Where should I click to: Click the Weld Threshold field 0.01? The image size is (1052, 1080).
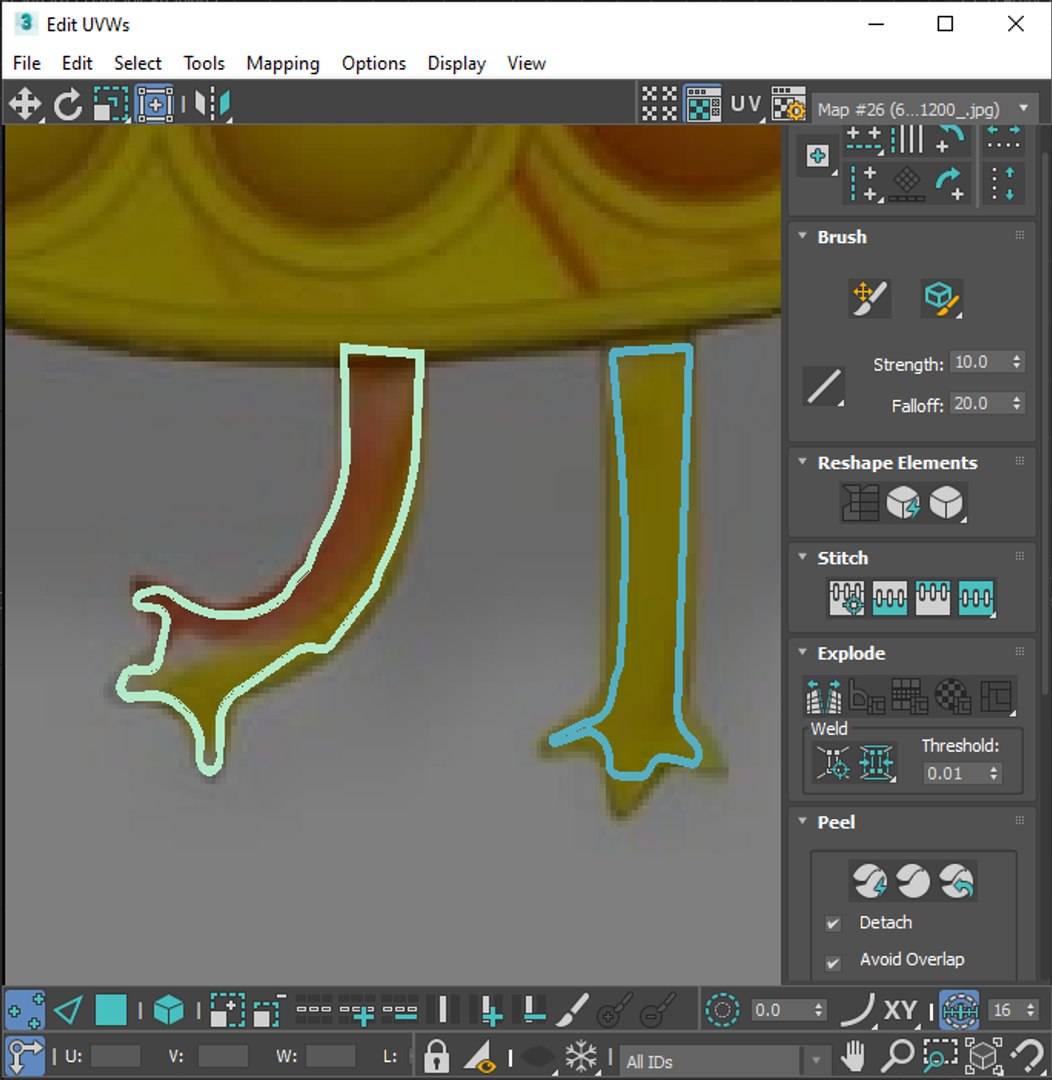coord(956,773)
